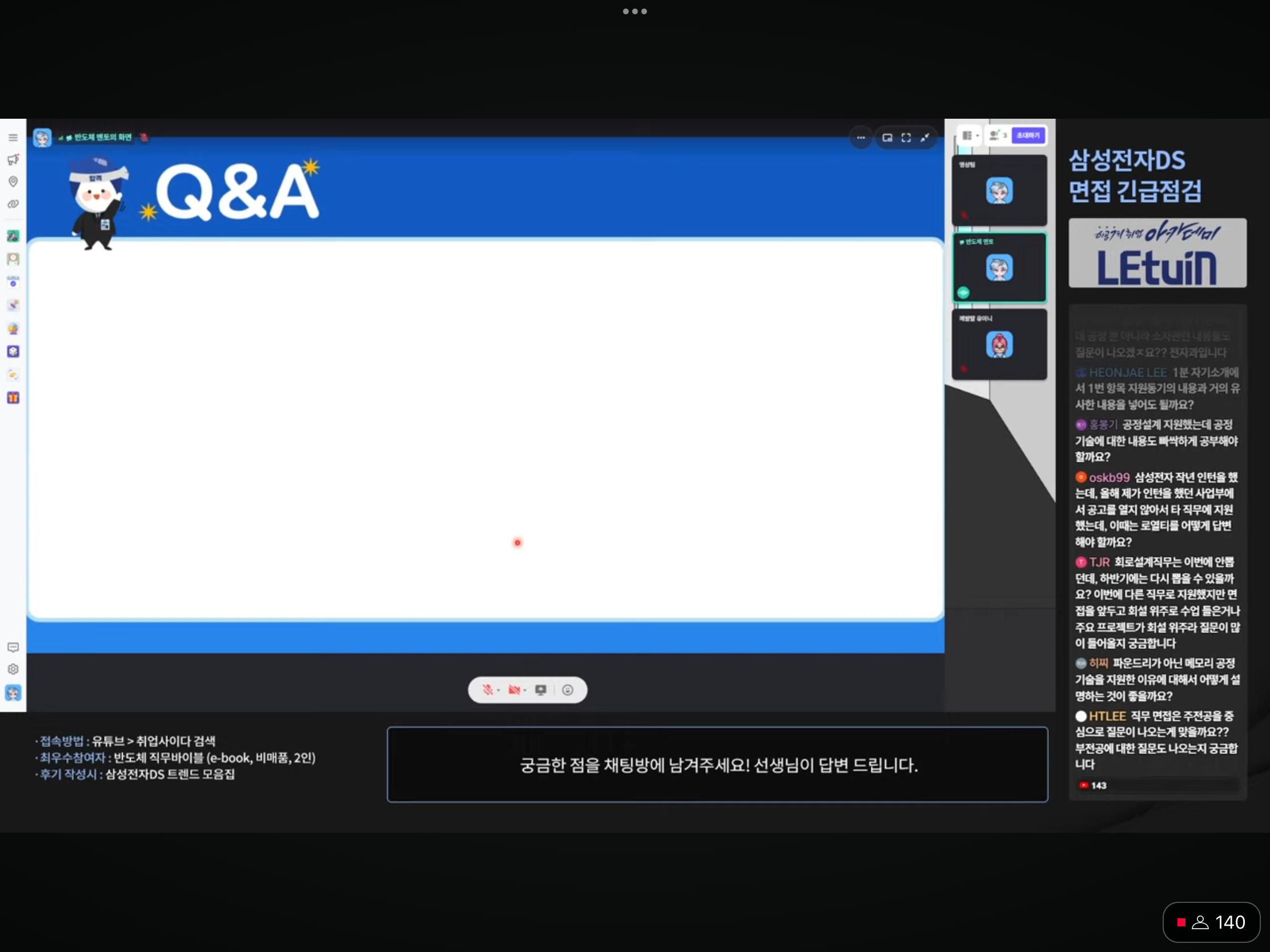Click the emoji reaction smiley button
The image size is (1270, 952).
(x=567, y=690)
